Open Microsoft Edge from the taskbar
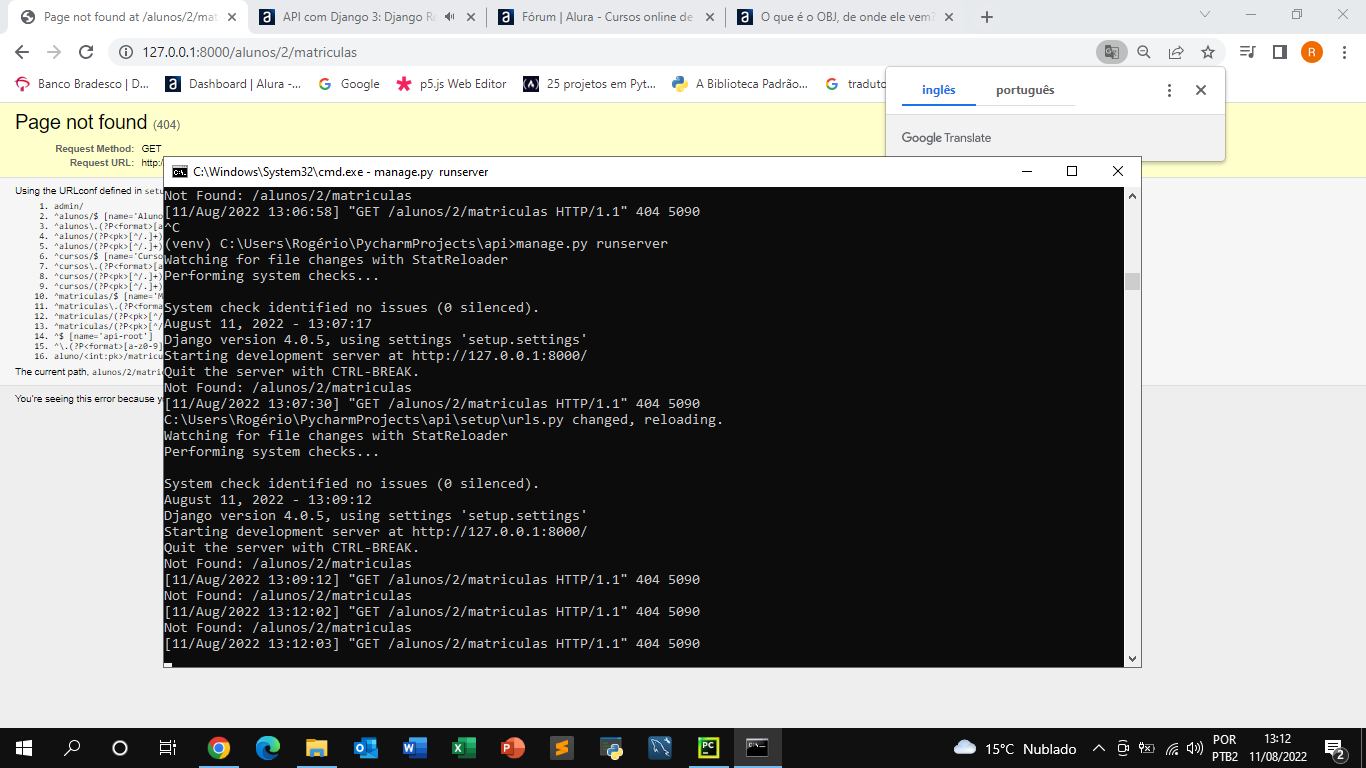The height and width of the screenshot is (768, 1366). (268, 748)
